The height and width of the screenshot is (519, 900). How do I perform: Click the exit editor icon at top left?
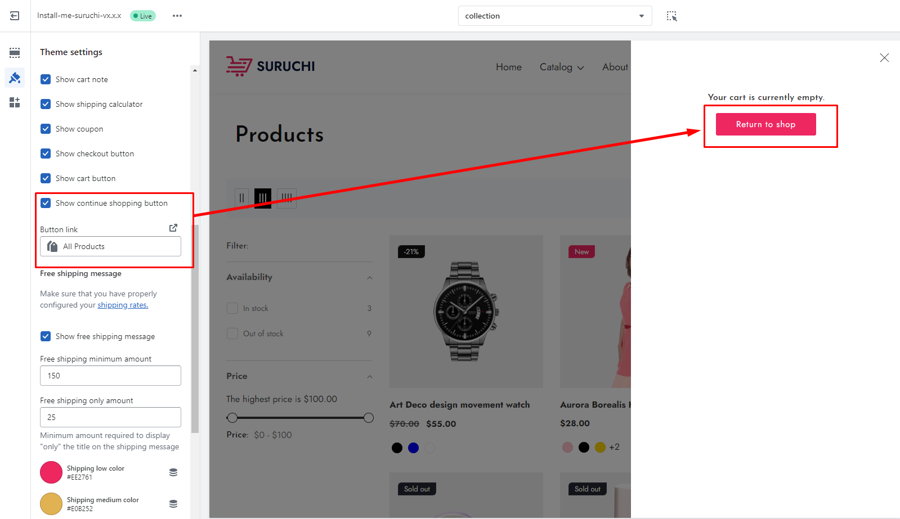pyautogui.click(x=14, y=16)
